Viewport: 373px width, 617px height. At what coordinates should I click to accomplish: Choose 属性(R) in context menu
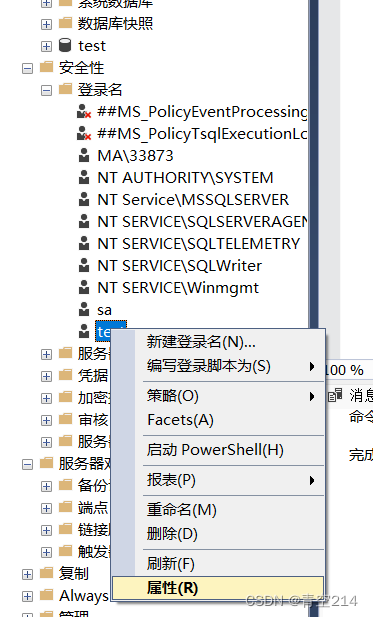[218, 588]
